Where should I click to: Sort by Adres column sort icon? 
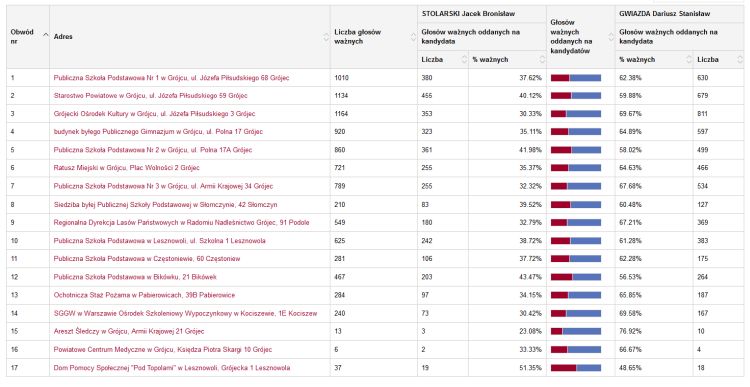[326, 37]
